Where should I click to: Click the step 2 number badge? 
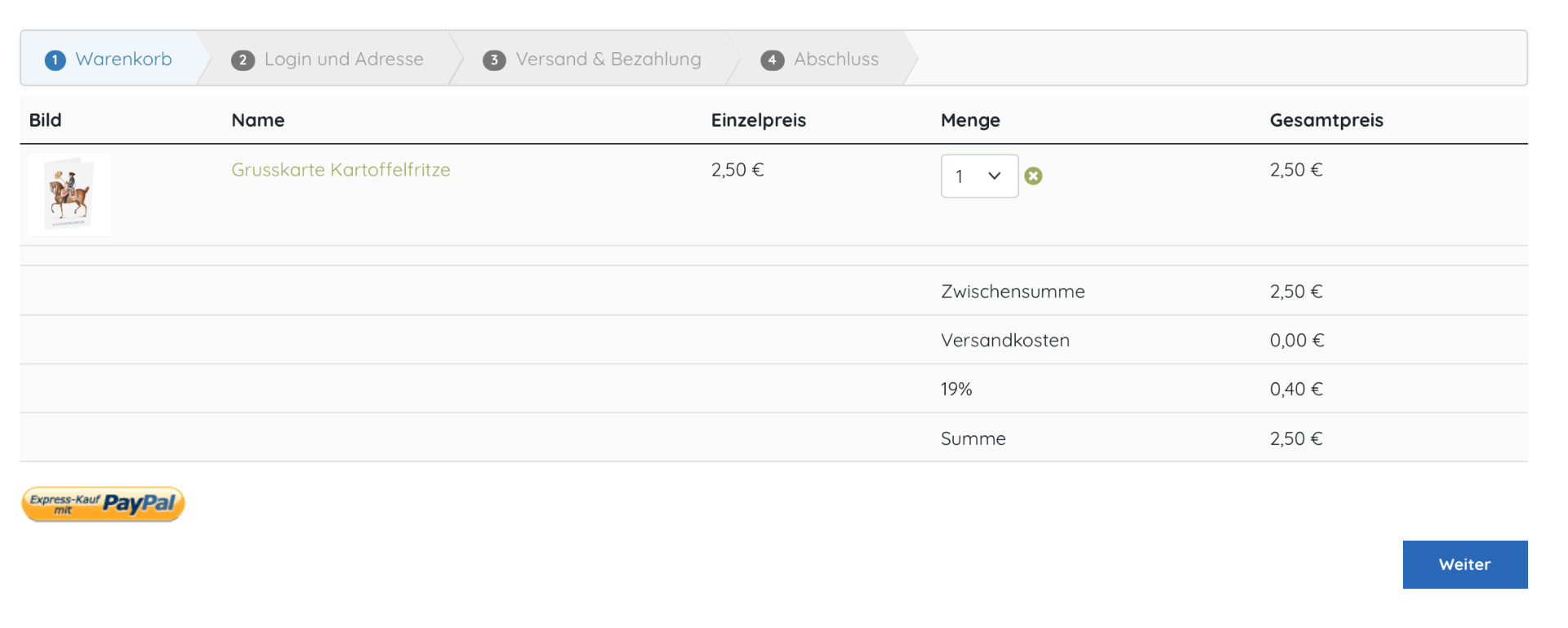(243, 60)
